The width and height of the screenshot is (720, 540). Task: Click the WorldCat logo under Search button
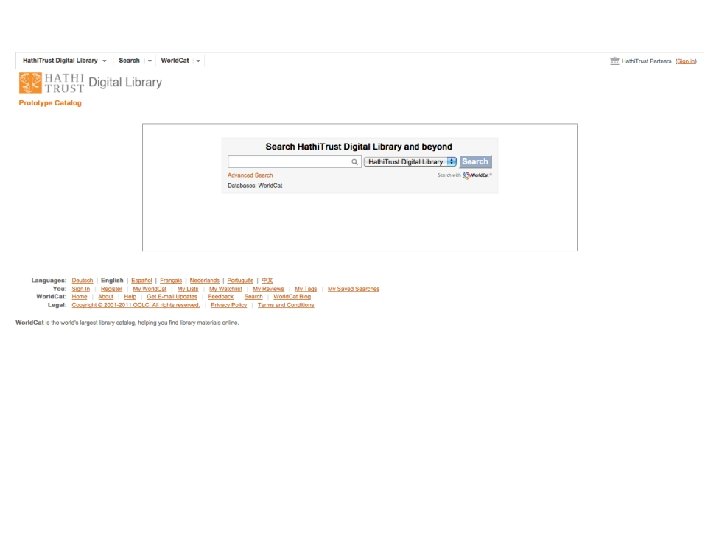477,175
